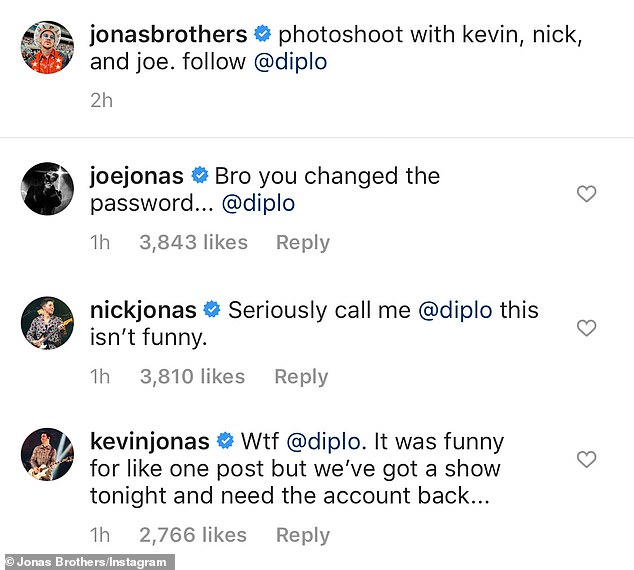
Task: Click the joejonas username
Action: coord(137,176)
